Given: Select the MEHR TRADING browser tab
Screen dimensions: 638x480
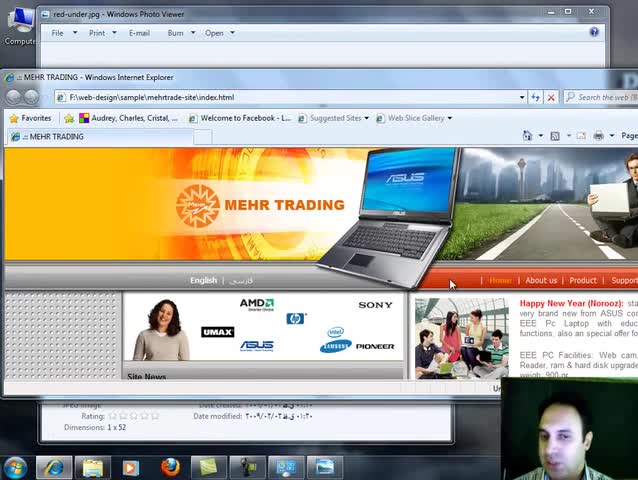Looking at the screenshot, I should [x=100, y=137].
